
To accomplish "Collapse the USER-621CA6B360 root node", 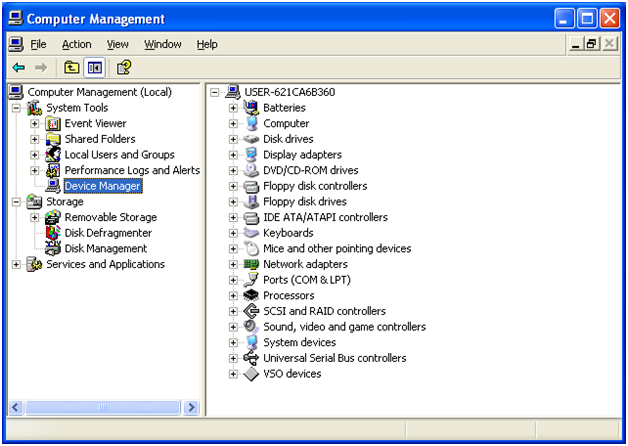I will [x=216, y=92].
